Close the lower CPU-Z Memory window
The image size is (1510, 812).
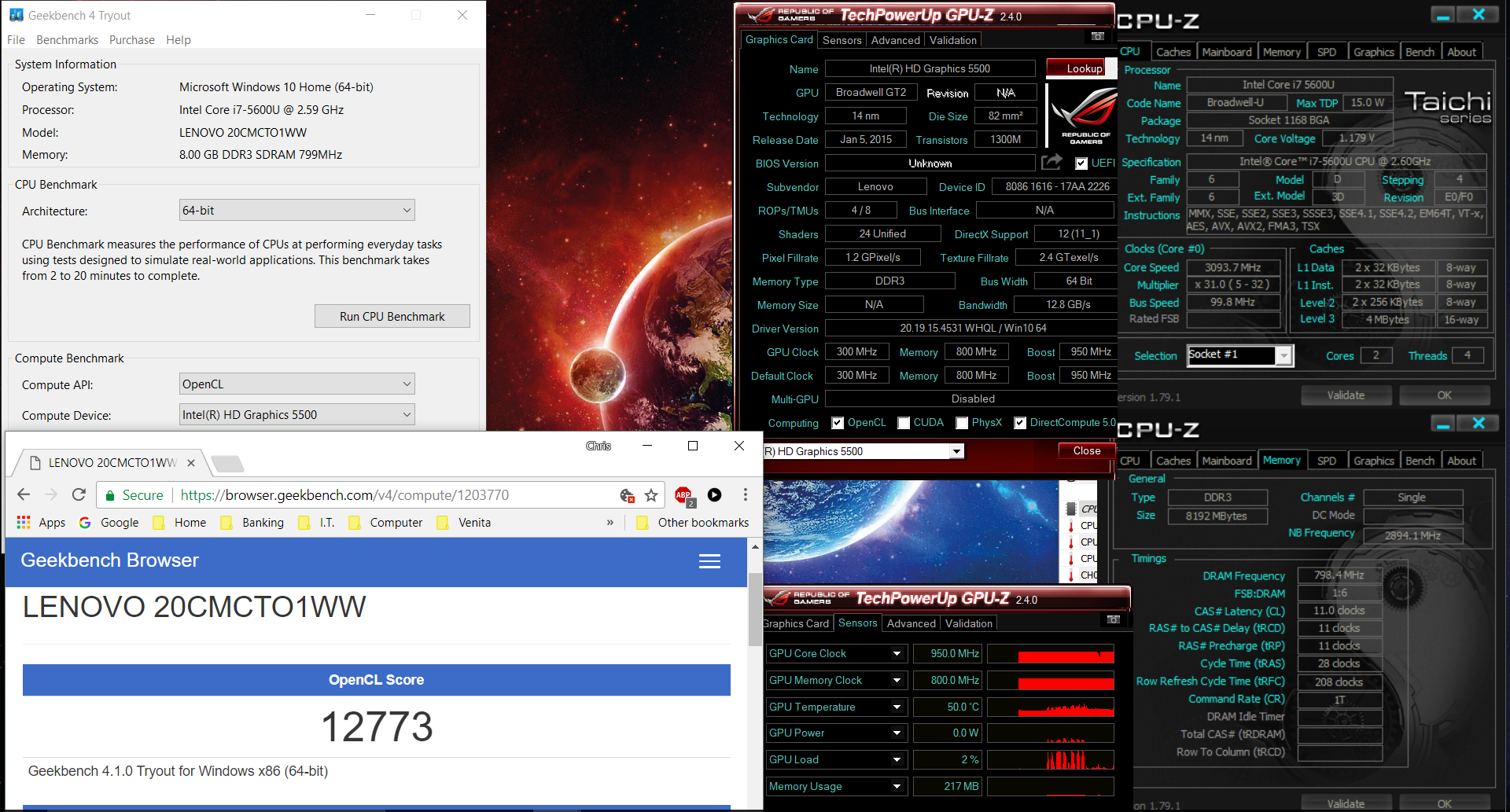coord(1479,424)
